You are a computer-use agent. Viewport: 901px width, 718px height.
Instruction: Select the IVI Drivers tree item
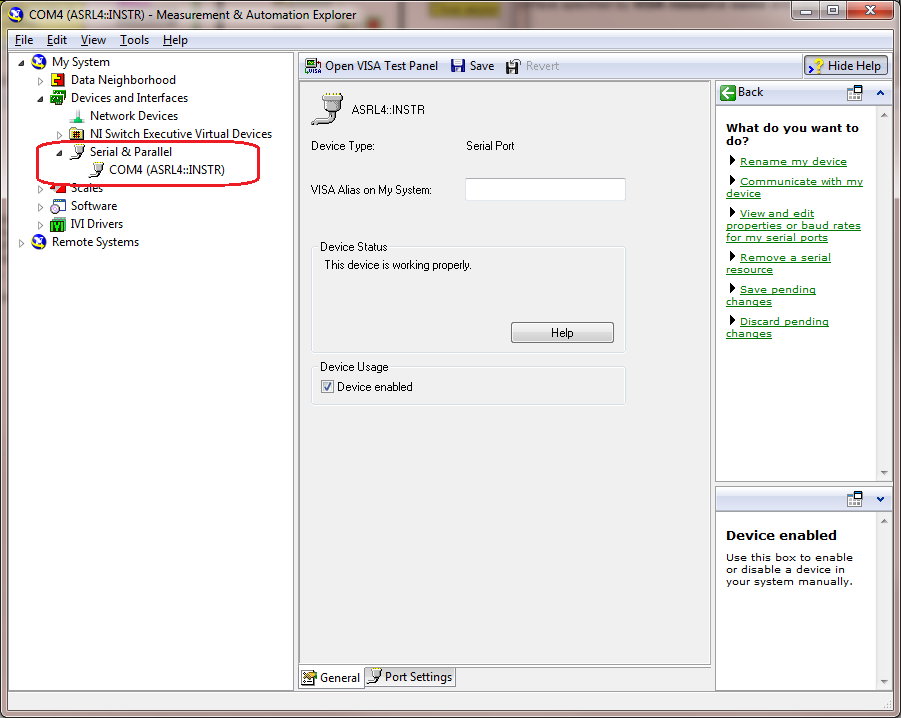97,224
